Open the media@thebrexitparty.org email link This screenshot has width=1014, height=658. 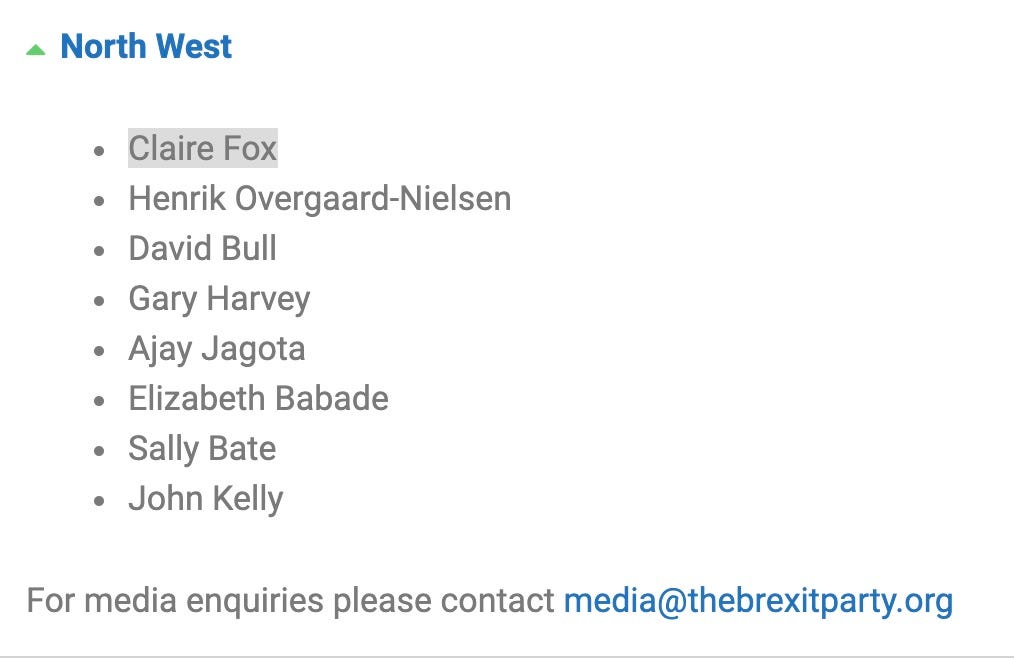[x=759, y=601]
